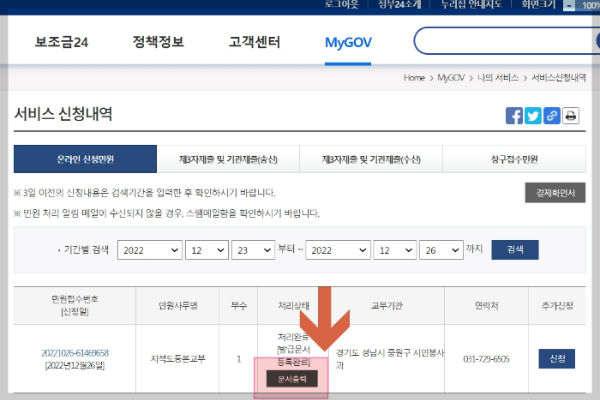Image resolution: width=600 pixels, height=400 pixels.
Task: Click 신청 additional request button
Action: click(557, 359)
